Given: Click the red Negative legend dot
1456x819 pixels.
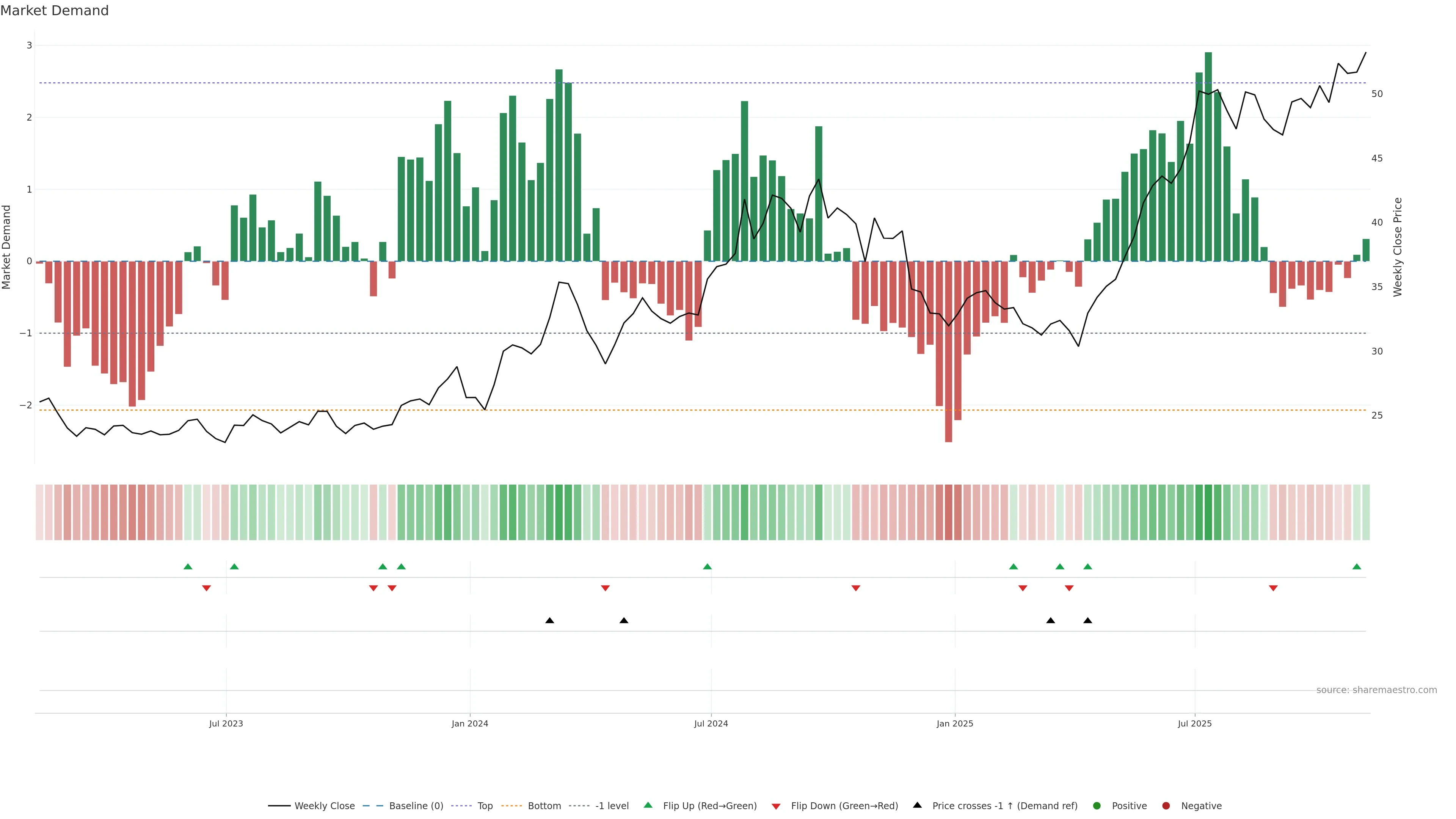Looking at the screenshot, I should 1166,805.
